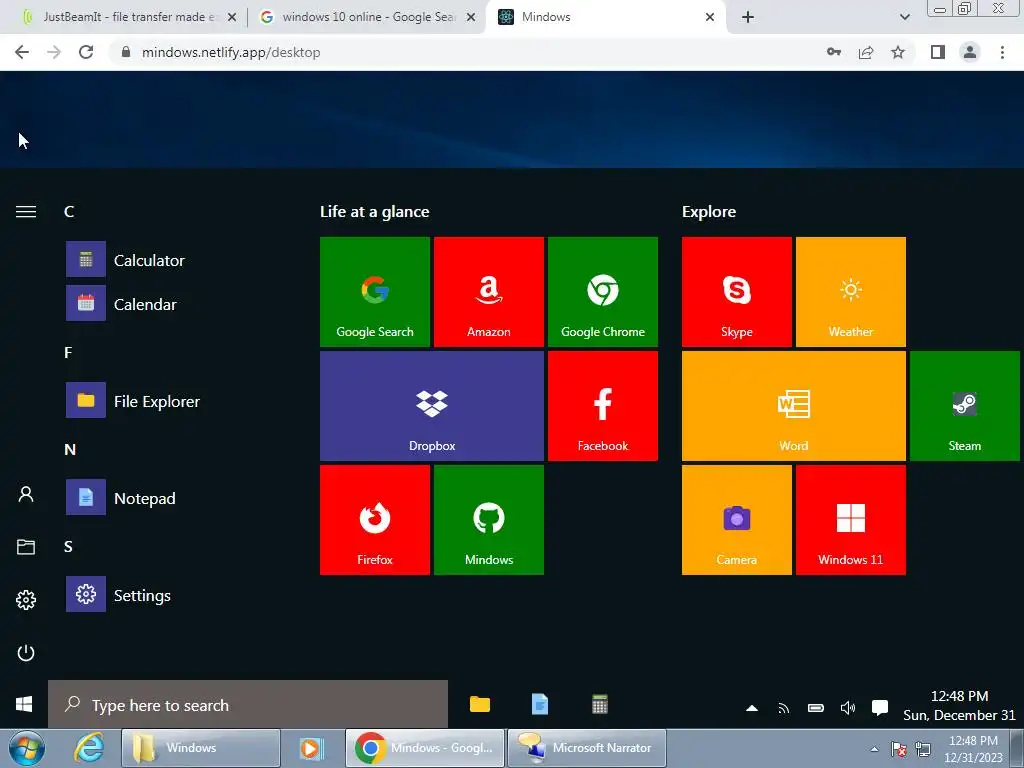This screenshot has height=768, width=1024.
Task: Toggle the Chrome side panel
Action: (938, 52)
